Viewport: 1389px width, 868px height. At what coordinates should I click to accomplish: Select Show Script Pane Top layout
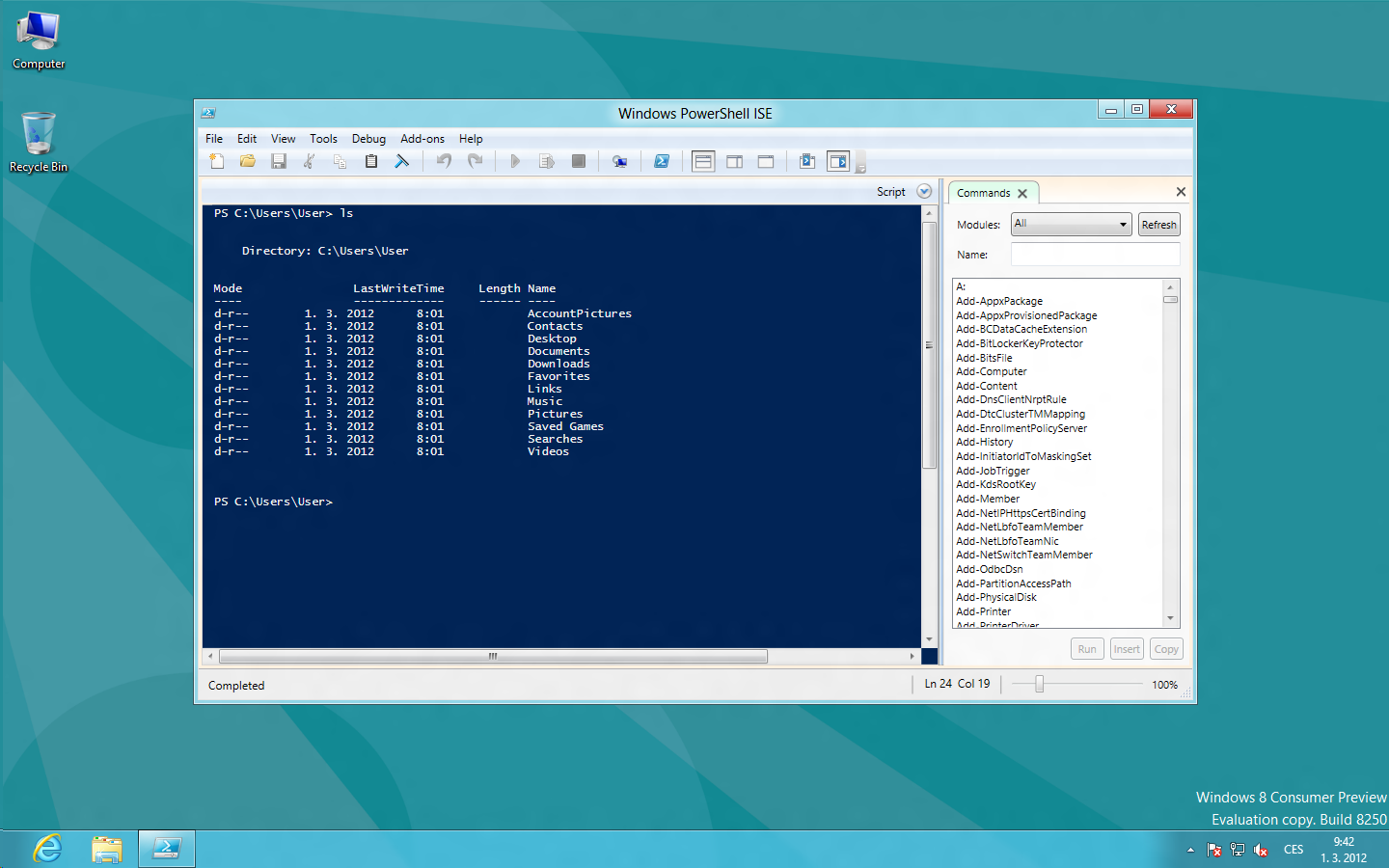[x=703, y=161]
